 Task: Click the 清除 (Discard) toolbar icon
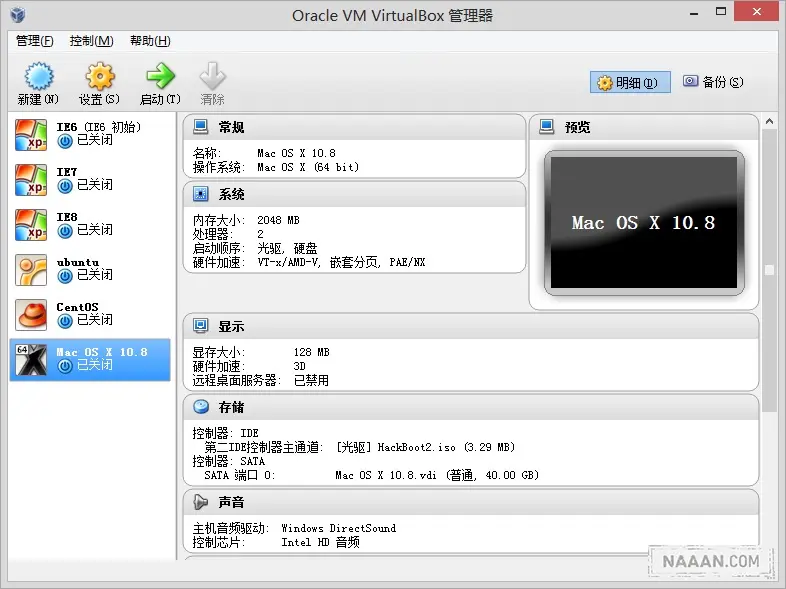(x=212, y=77)
